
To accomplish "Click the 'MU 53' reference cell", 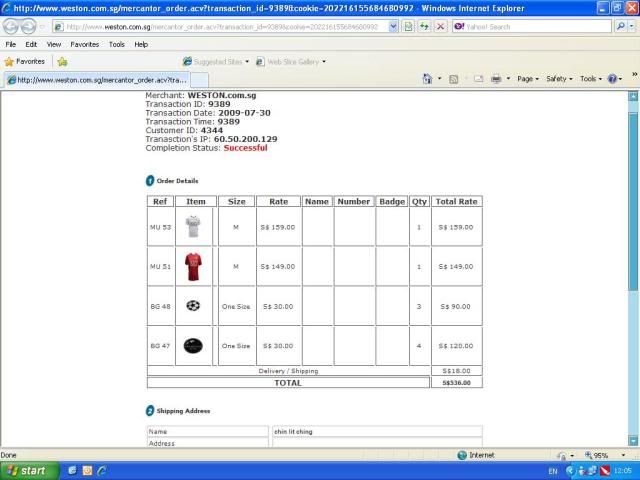I will pos(160,227).
